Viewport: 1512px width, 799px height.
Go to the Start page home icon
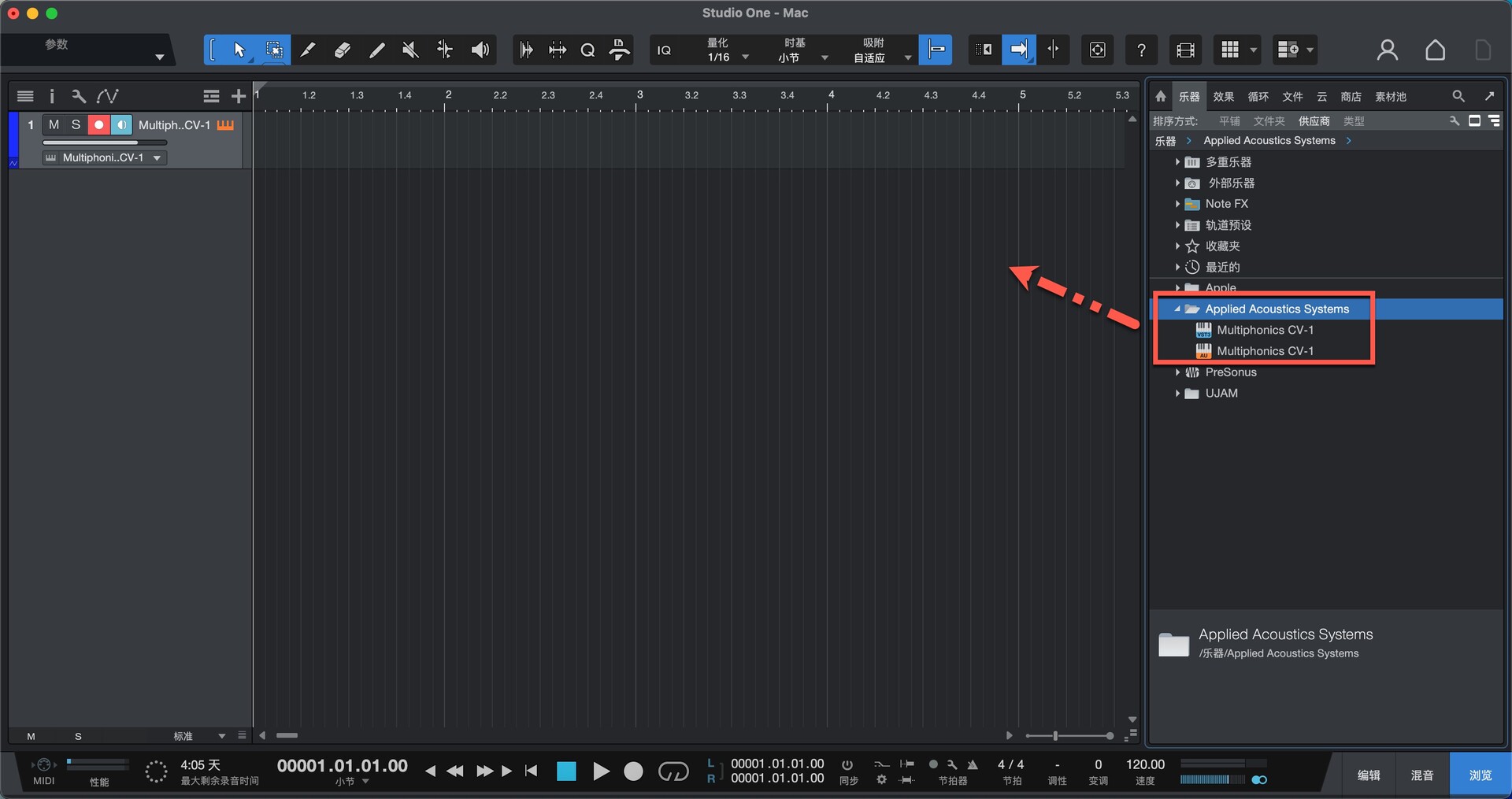[x=1435, y=50]
